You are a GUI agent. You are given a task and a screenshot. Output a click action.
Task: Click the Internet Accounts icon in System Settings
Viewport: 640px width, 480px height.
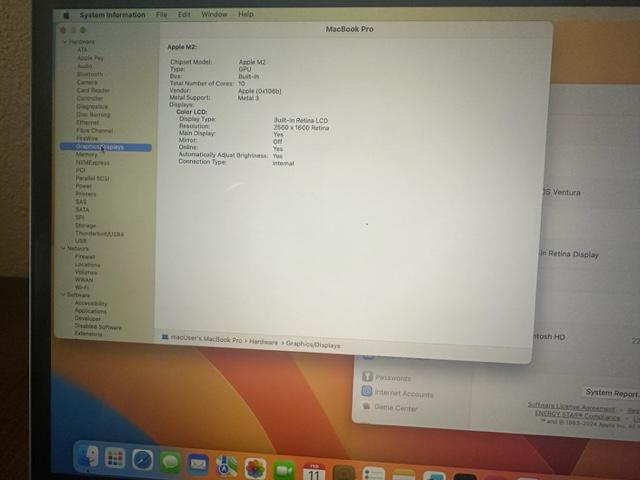tap(367, 391)
